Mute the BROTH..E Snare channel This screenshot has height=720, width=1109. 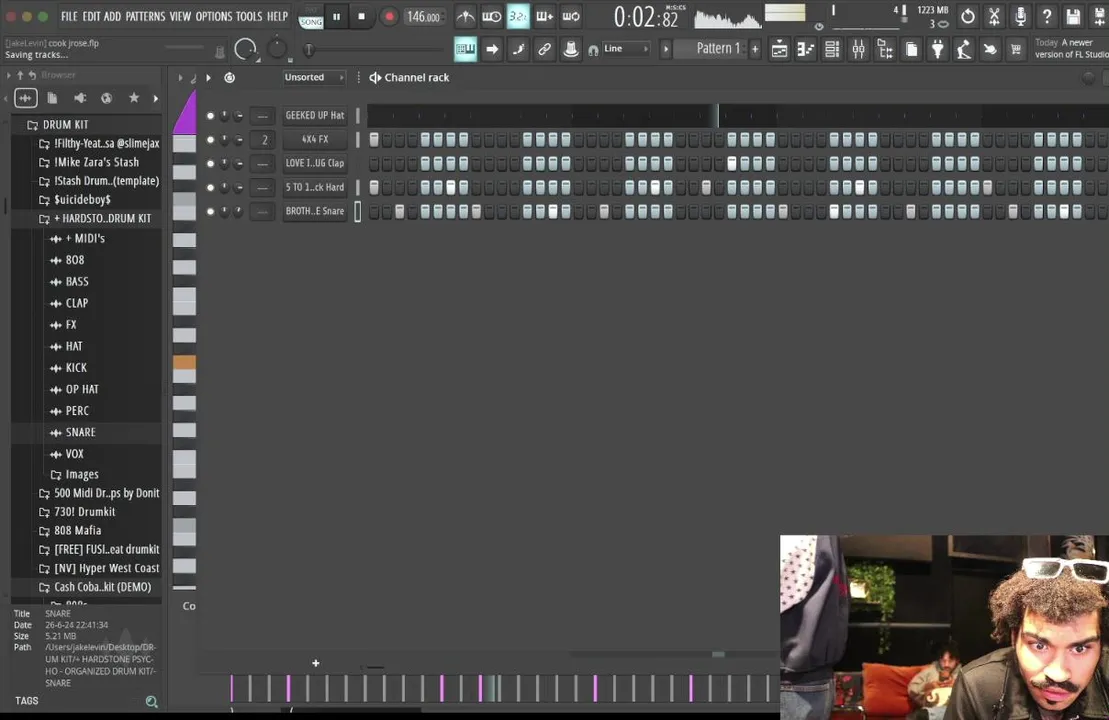(210, 211)
